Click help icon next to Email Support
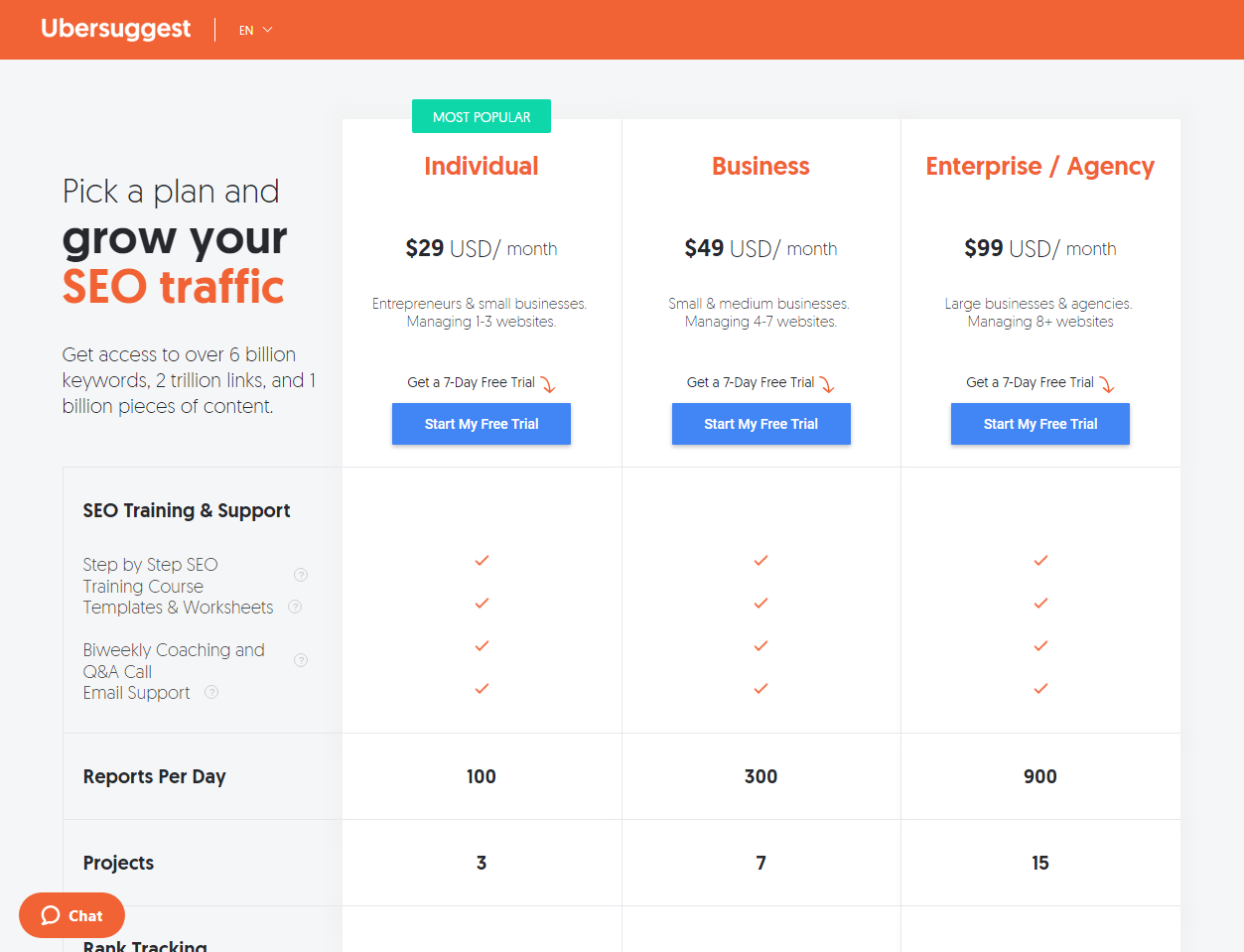The height and width of the screenshot is (952, 1244). click(211, 692)
